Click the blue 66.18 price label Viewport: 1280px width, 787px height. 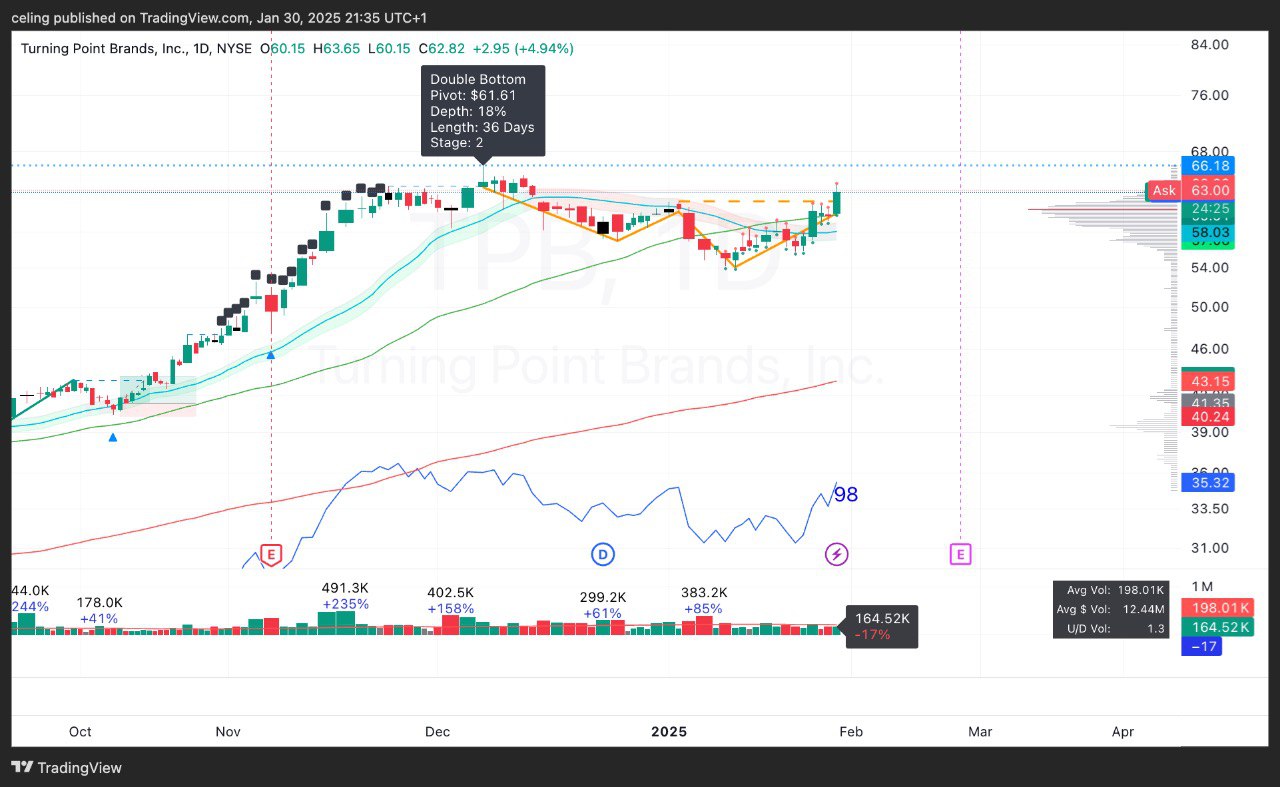click(1208, 165)
